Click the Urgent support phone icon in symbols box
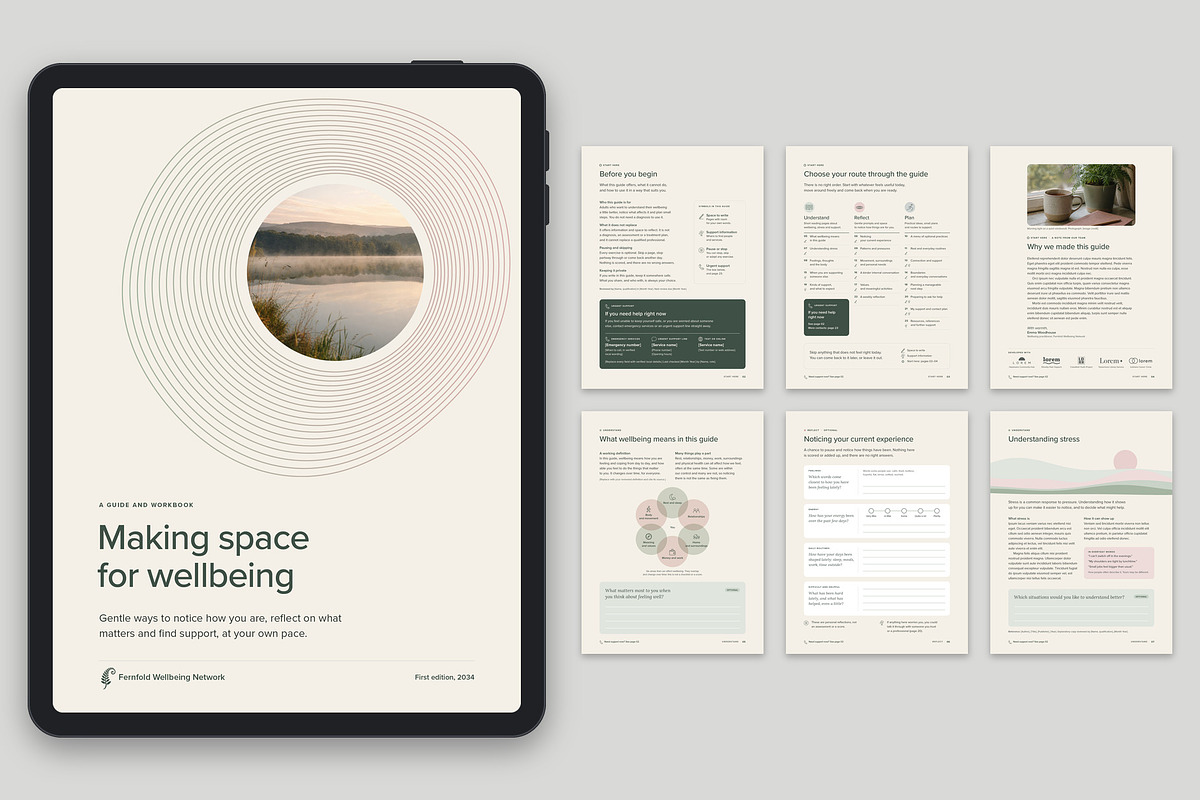This screenshot has height=800, width=1200. click(701, 267)
